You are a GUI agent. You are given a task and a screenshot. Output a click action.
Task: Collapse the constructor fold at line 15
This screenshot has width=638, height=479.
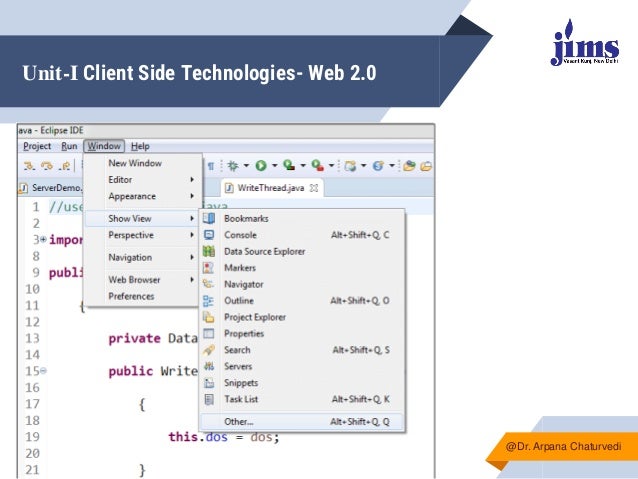pos(43,371)
